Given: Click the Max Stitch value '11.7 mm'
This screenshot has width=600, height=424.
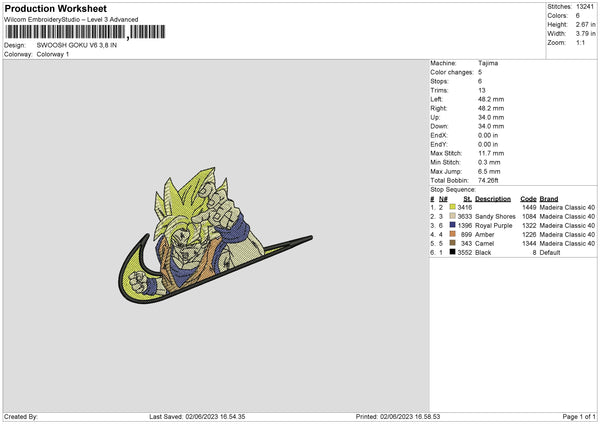Looking at the screenshot, I should coord(491,153).
